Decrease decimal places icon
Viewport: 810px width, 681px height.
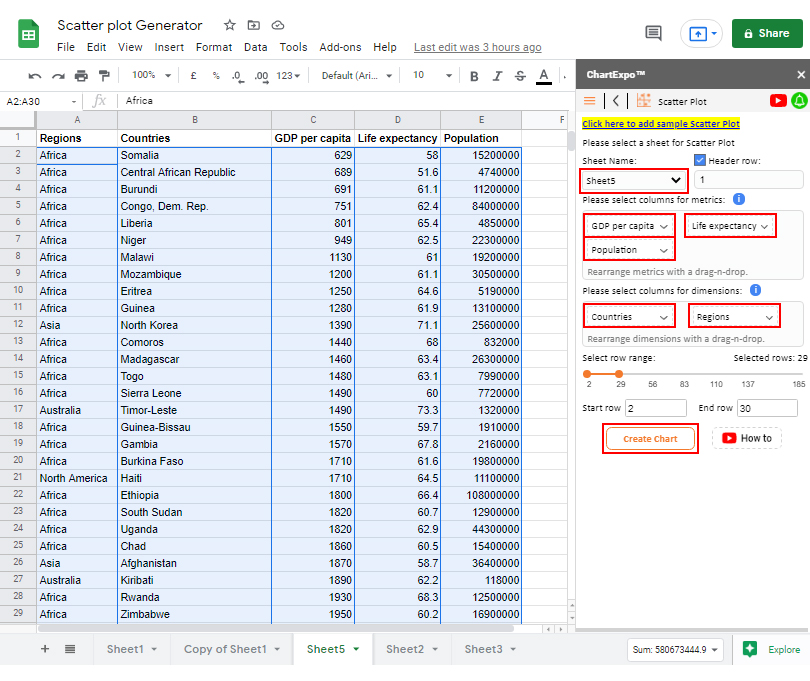[x=238, y=76]
